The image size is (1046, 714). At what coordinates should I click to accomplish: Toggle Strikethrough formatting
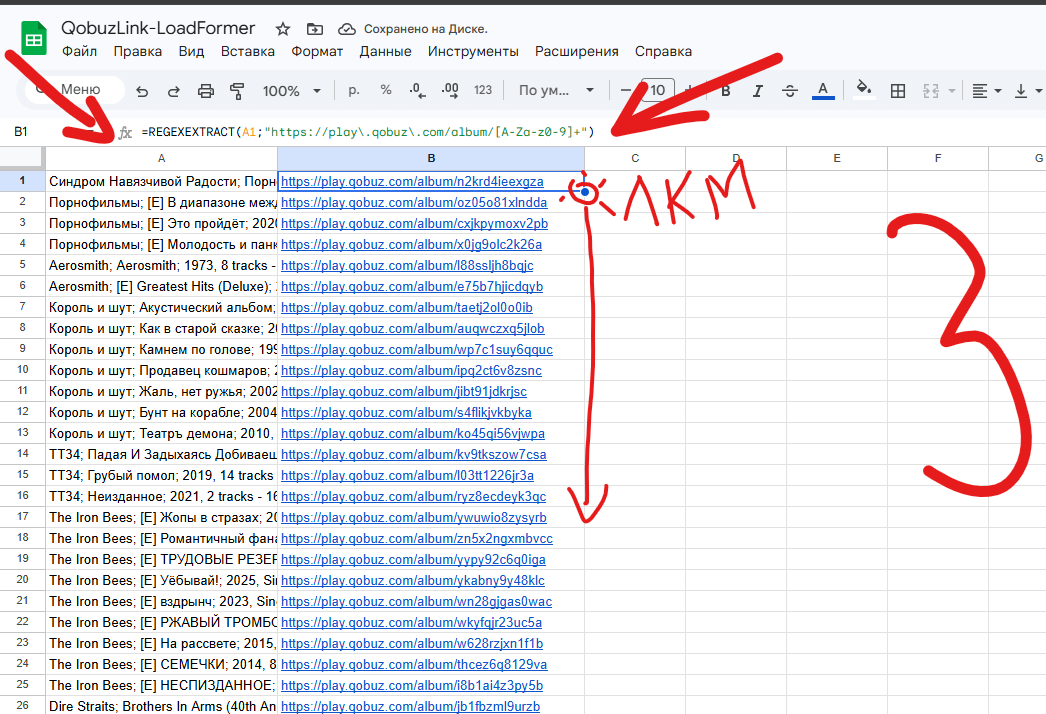tap(789, 91)
